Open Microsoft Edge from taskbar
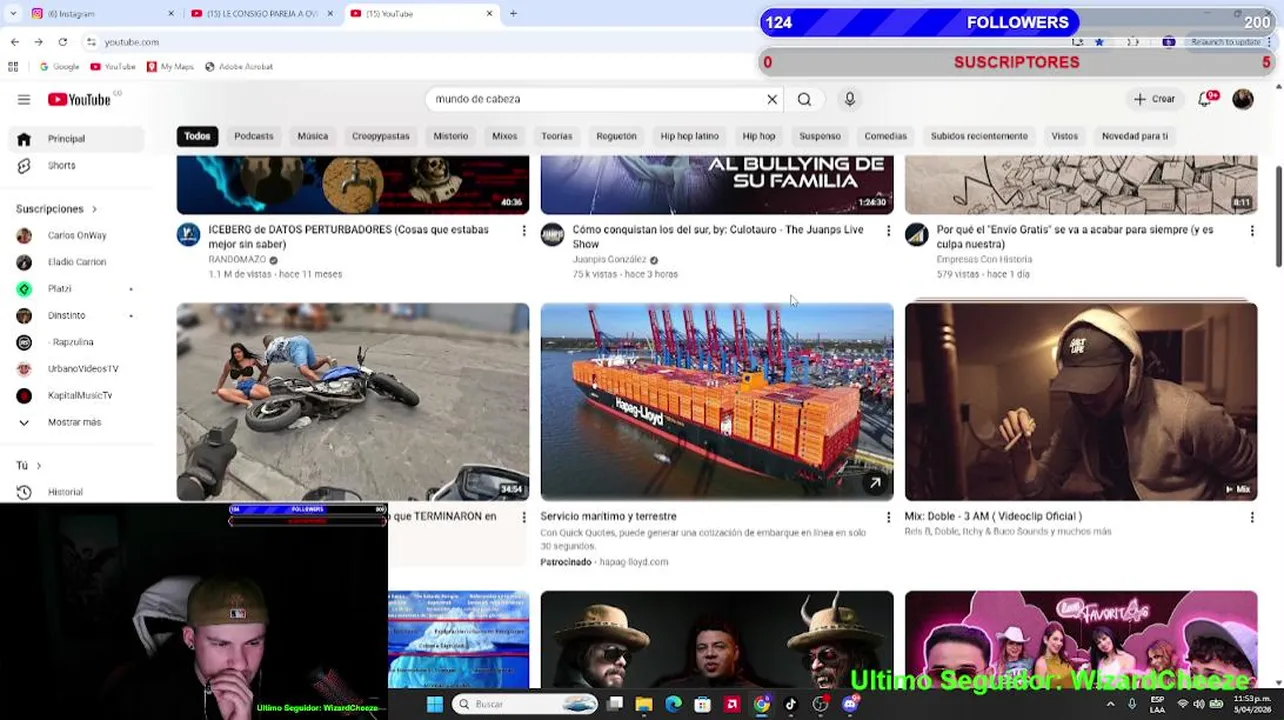 [673, 704]
